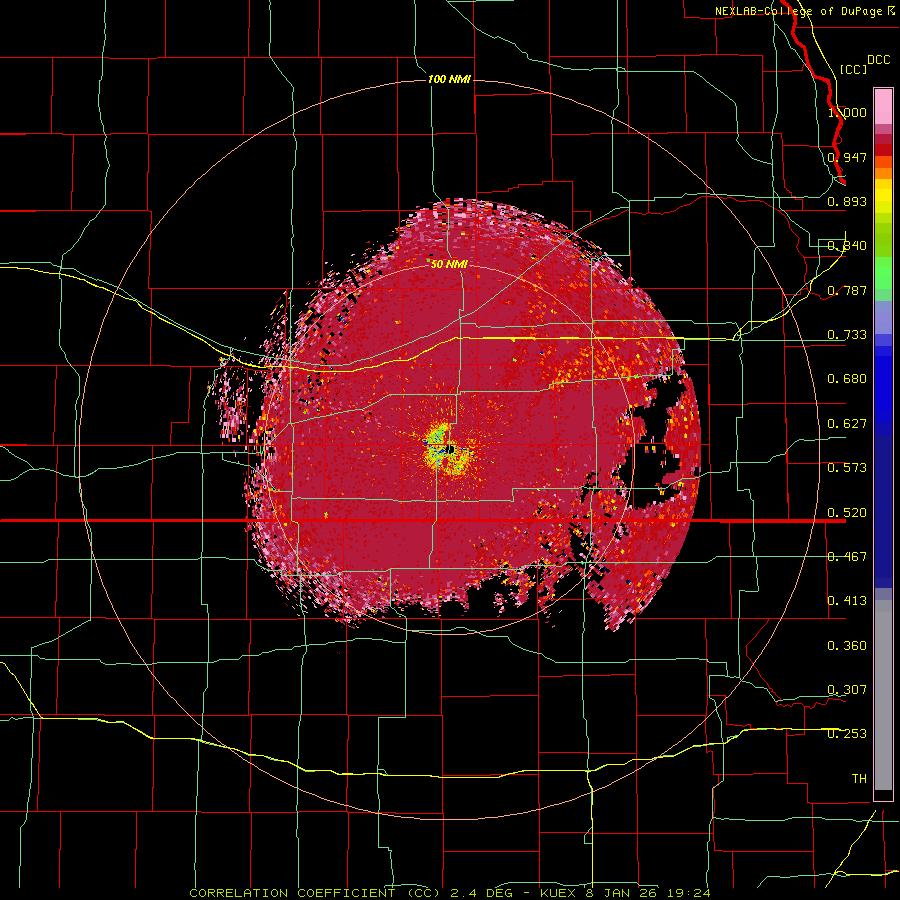Click the [CC] label above color scale
The width and height of the screenshot is (900, 900).
[x=854, y=69]
